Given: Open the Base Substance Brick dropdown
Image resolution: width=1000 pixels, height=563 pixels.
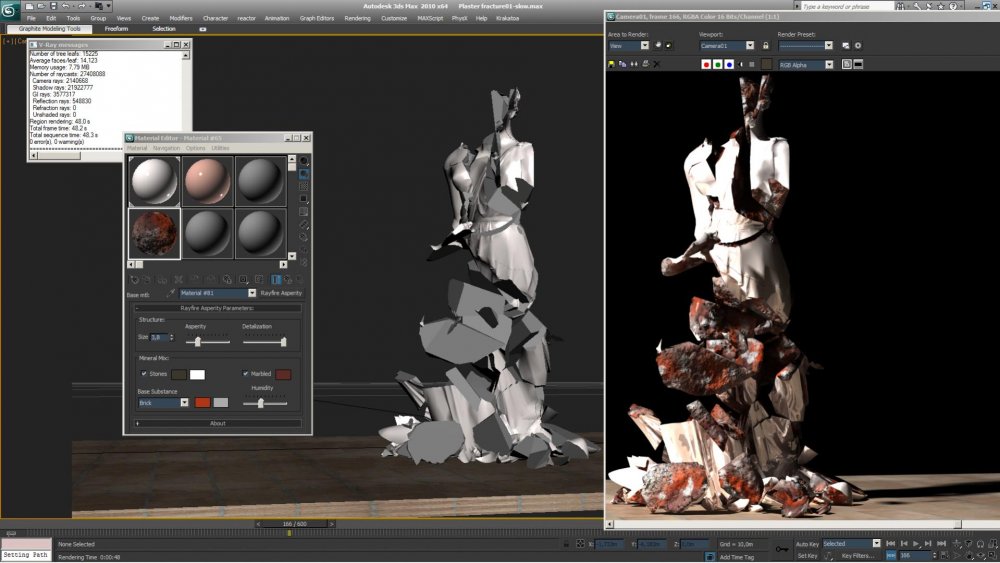Looking at the screenshot, I should pyautogui.click(x=184, y=403).
